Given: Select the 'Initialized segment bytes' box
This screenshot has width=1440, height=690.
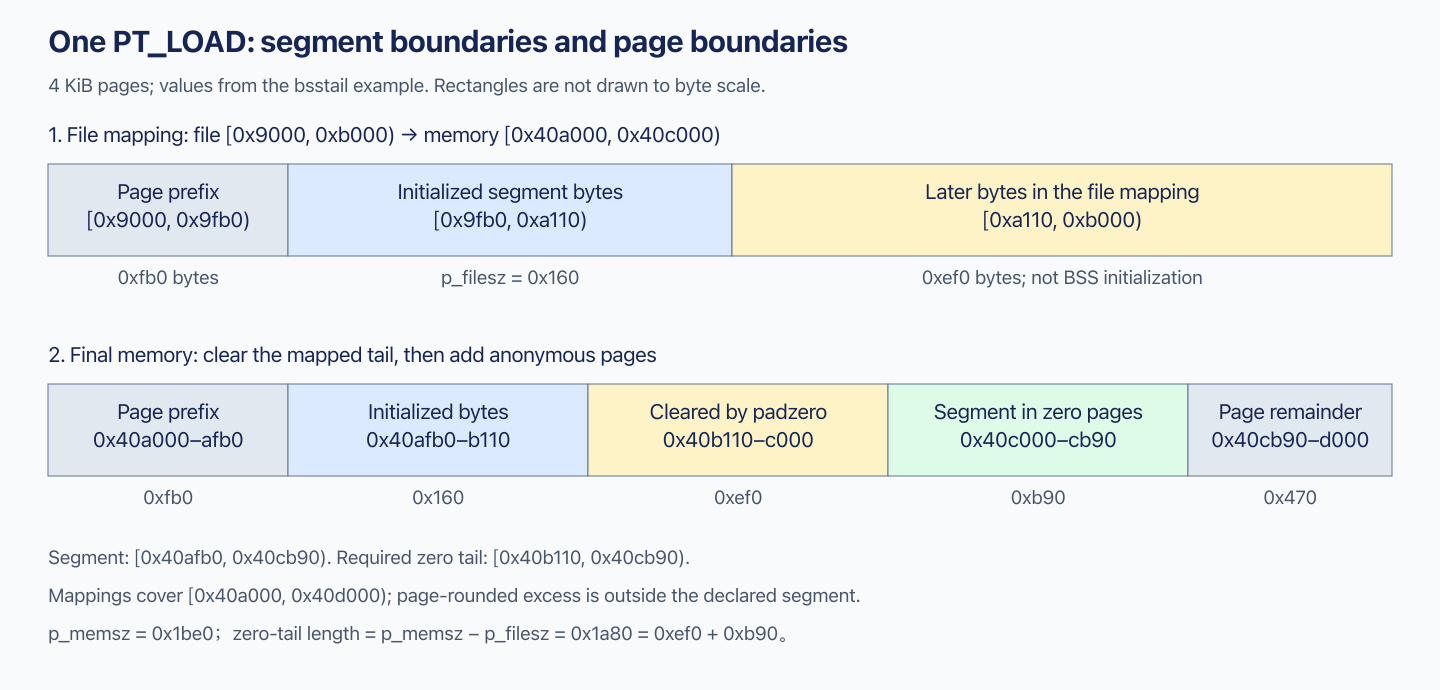Looking at the screenshot, I should tap(510, 210).
